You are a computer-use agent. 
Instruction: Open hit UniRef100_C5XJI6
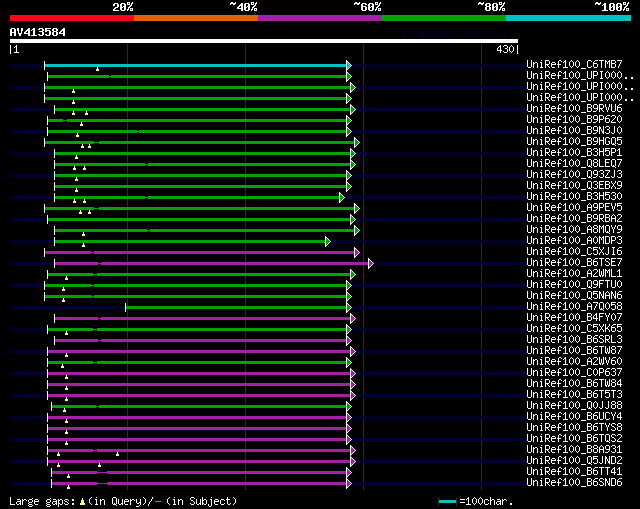pos(574,252)
